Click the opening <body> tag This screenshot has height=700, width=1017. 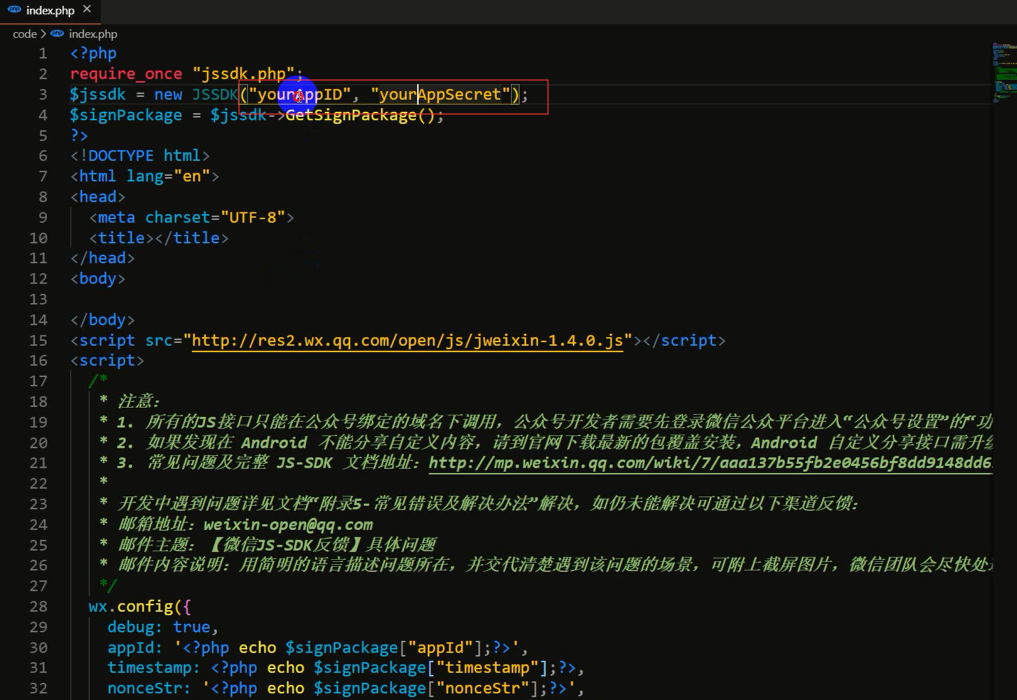[x=97, y=279]
